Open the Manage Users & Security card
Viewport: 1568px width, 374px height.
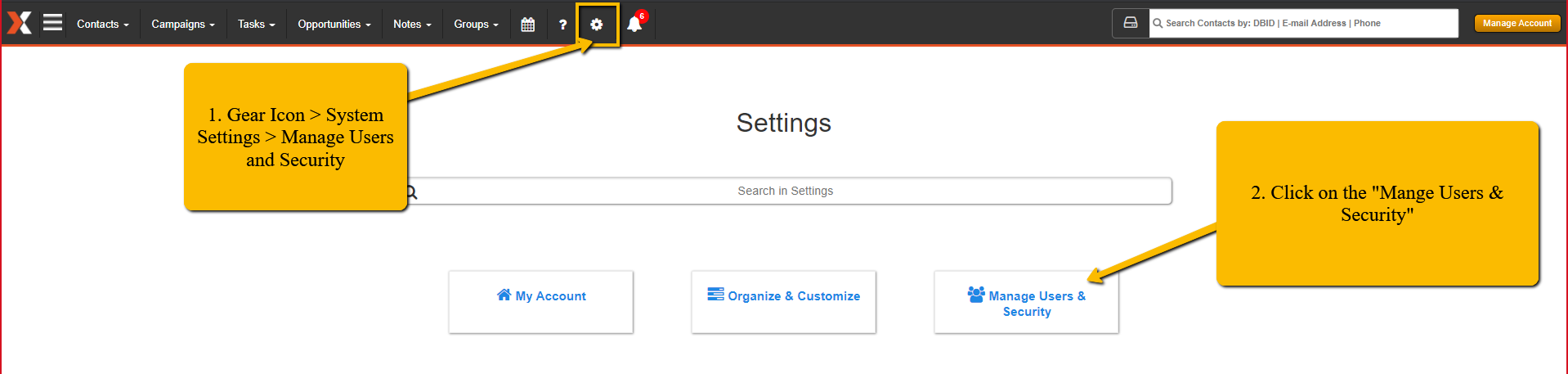[1027, 302]
